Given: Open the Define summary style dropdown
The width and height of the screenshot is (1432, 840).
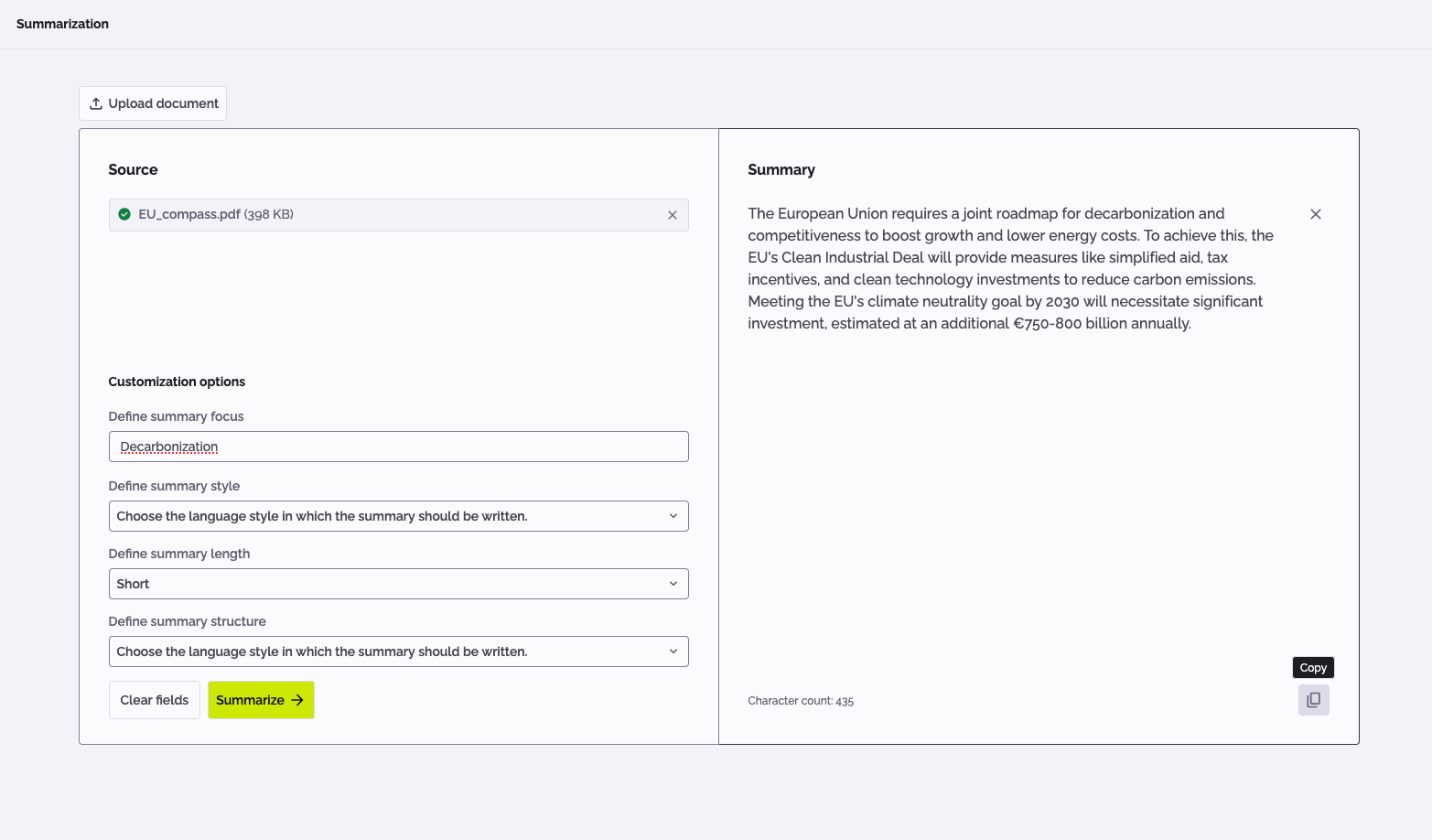Looking at the screenshot, I should point(398,515).
